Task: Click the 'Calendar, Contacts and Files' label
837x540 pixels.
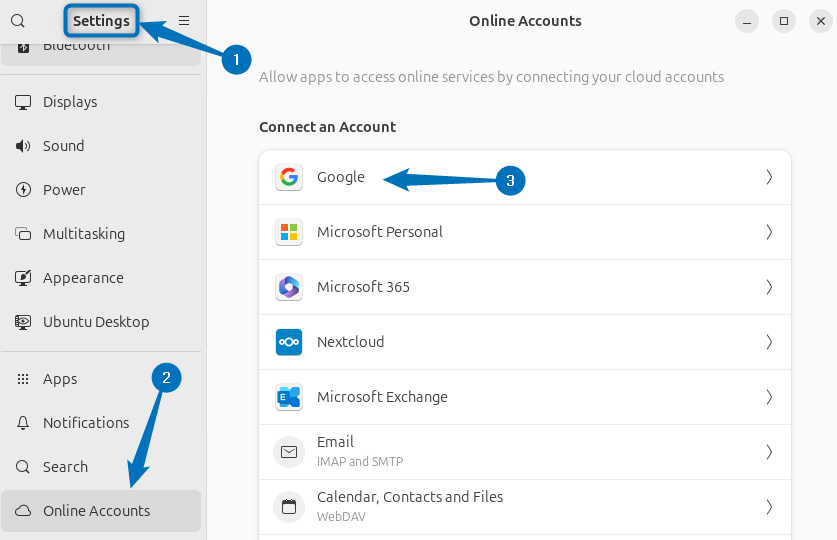Action: point(410,497)
